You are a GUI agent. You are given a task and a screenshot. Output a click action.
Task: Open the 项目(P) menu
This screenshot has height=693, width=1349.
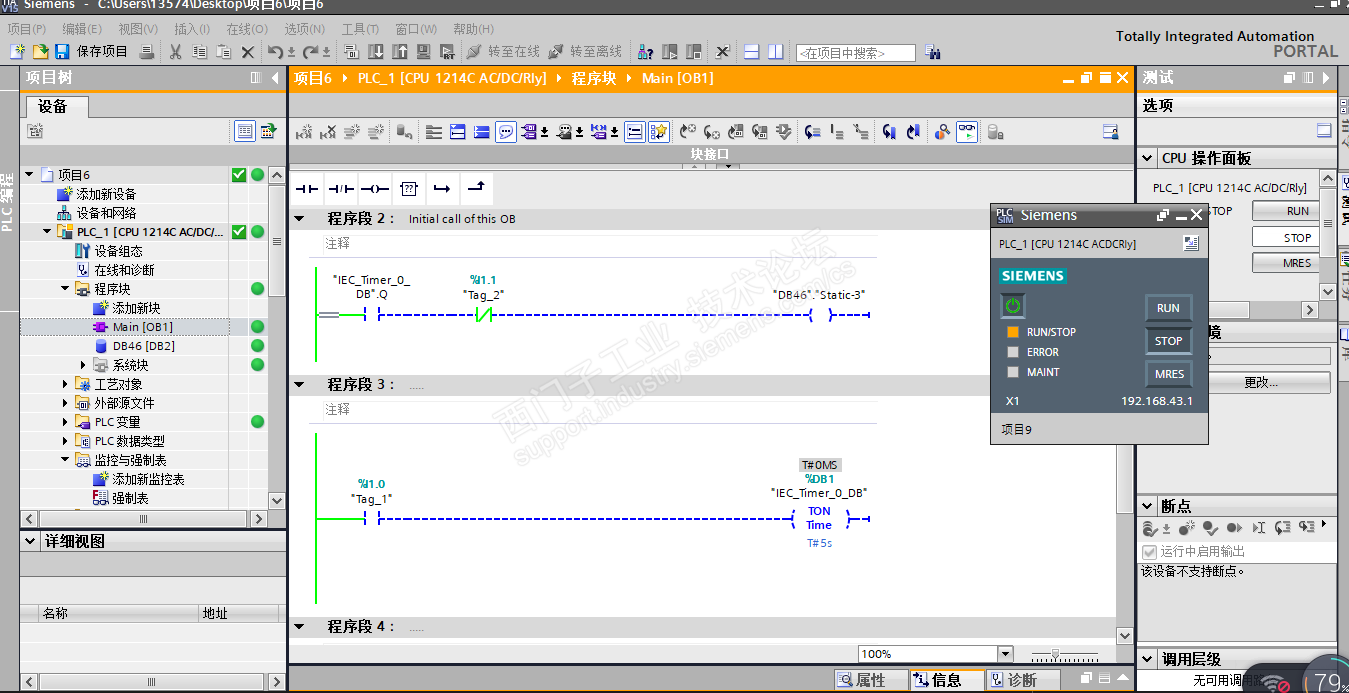[x=27, y=29]
